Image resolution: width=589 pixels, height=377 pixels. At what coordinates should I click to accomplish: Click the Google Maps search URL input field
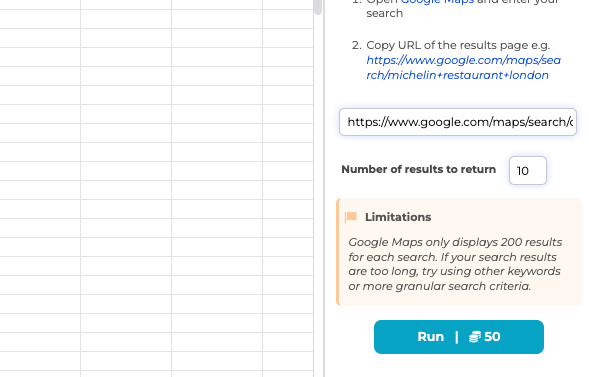458,122
